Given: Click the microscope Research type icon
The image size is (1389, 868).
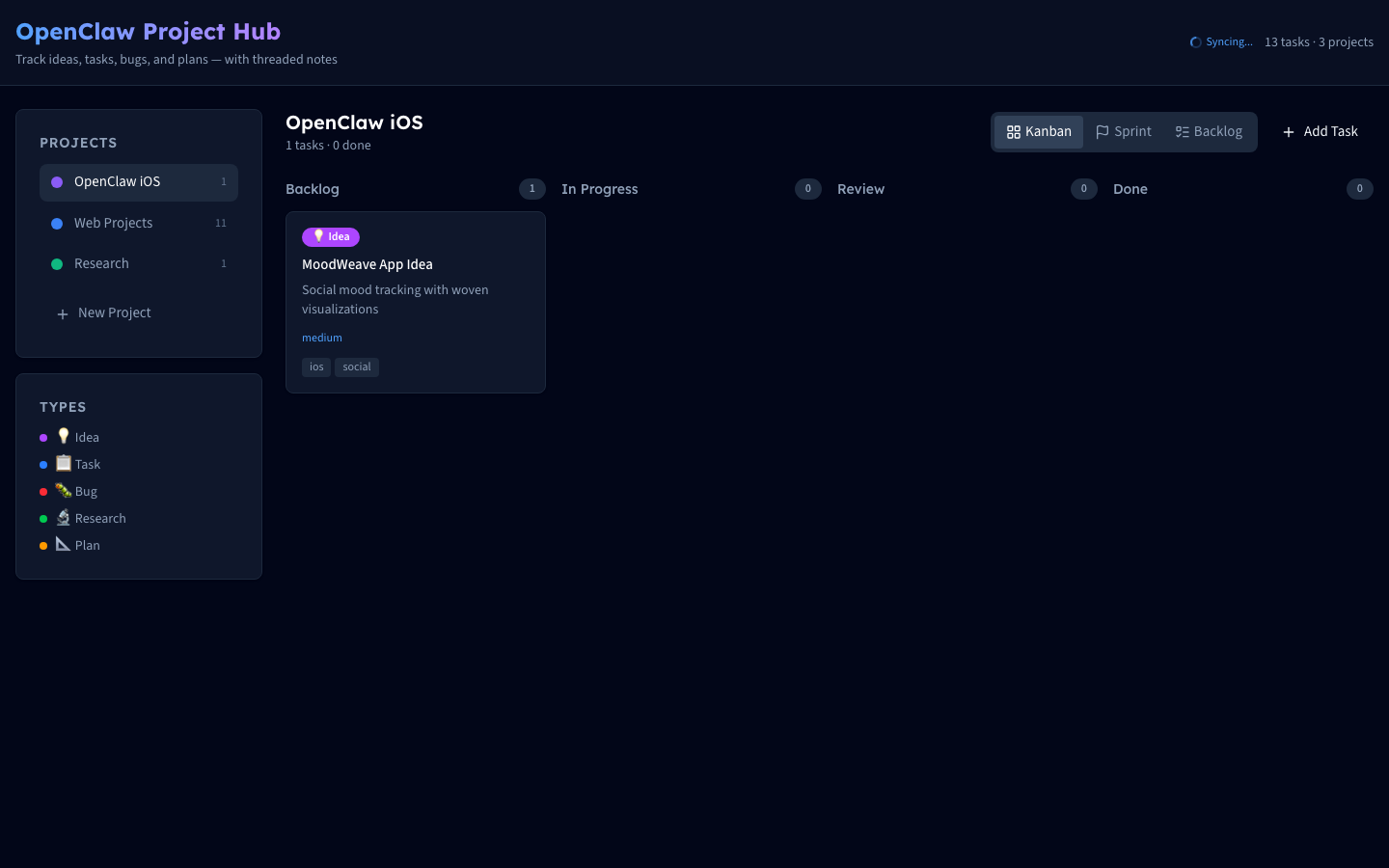Looking at the screenshot, I should [64, 517].
